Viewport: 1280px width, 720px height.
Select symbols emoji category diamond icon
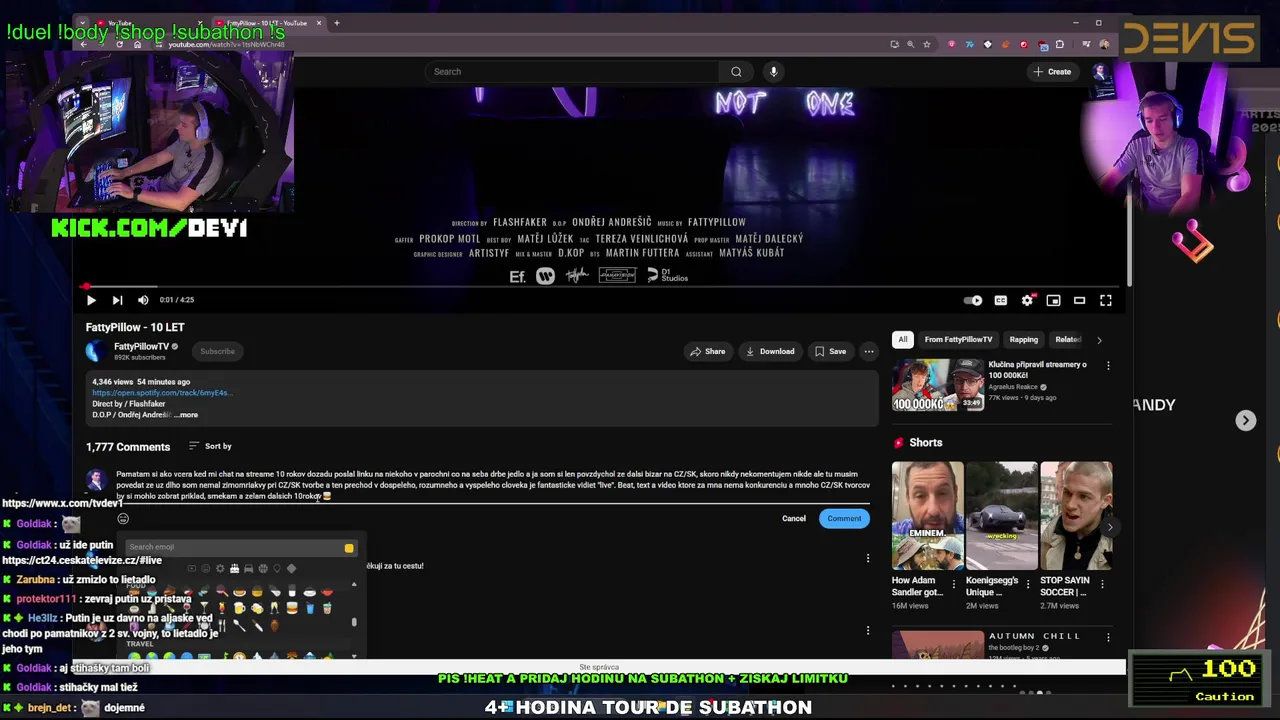click(291, 569)
